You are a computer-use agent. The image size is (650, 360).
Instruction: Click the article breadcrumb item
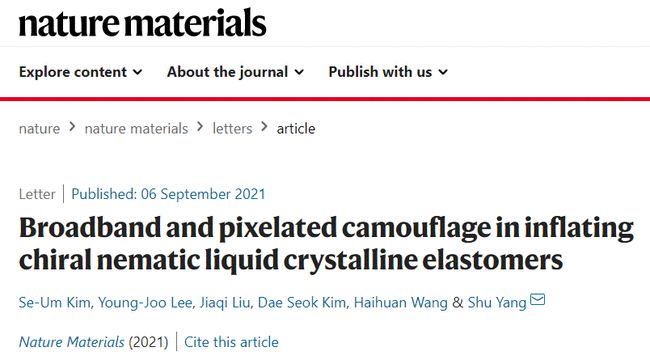click(x=296, y=129)
